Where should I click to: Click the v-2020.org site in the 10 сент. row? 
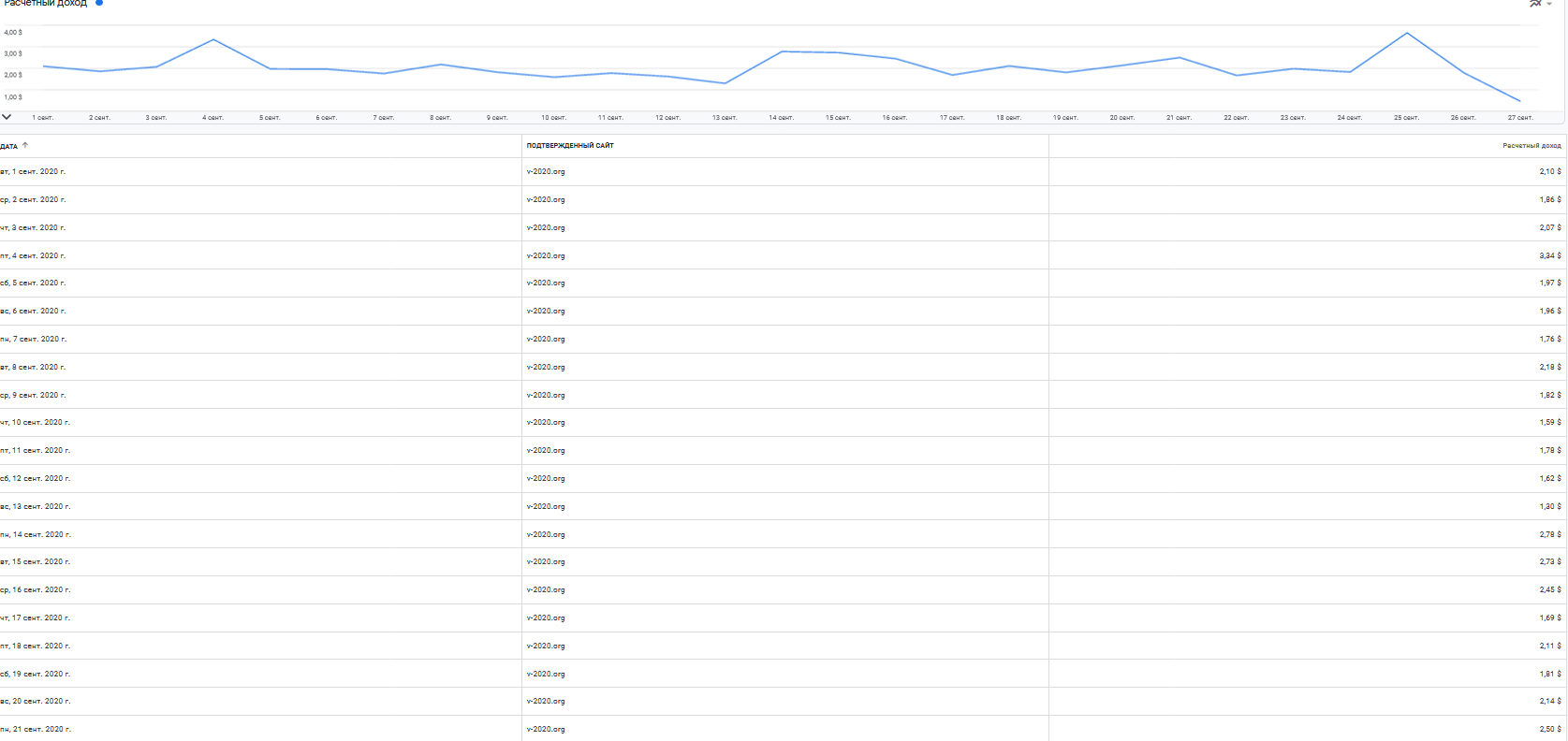546,423
